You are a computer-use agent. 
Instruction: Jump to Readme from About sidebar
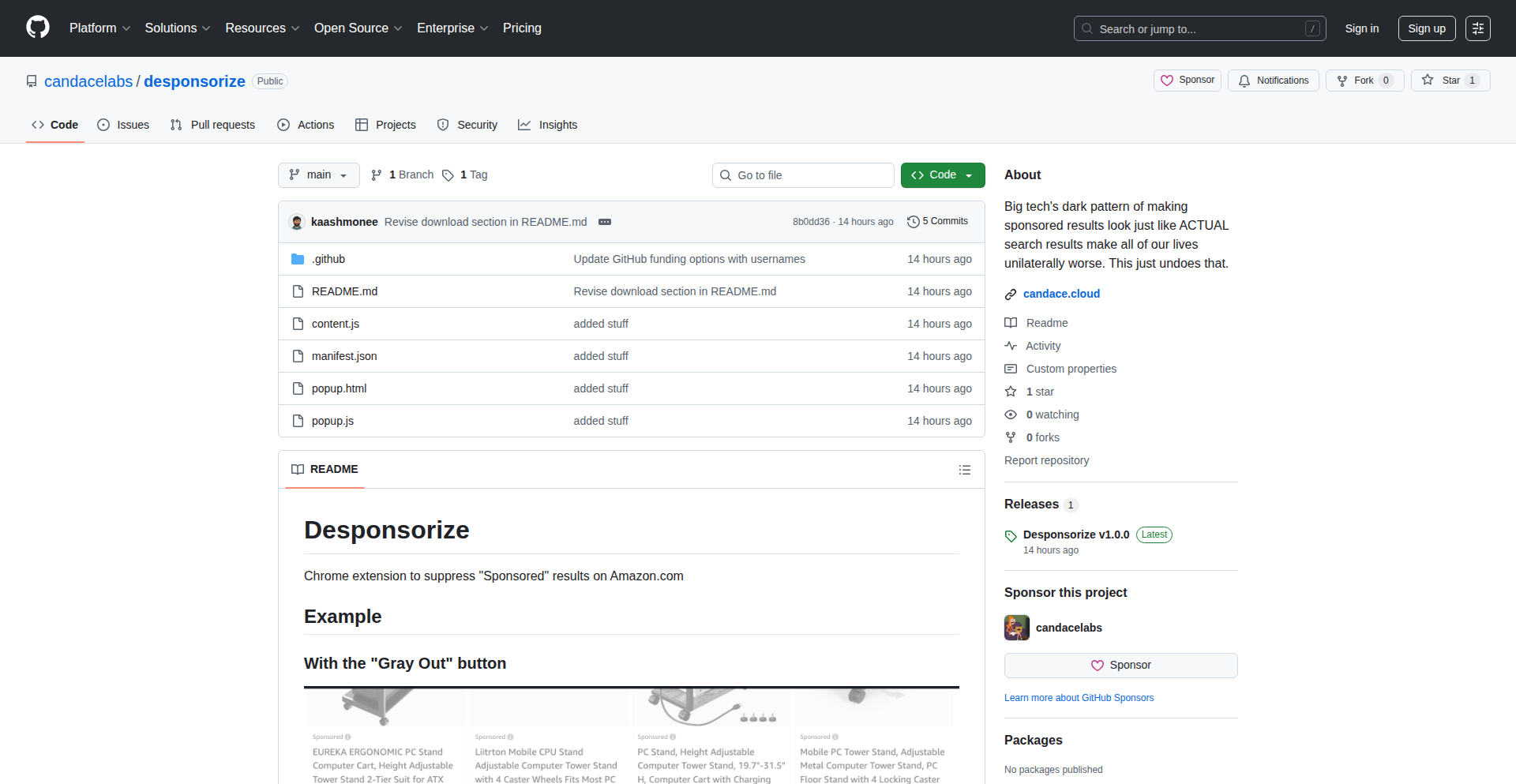(1037, 323)
